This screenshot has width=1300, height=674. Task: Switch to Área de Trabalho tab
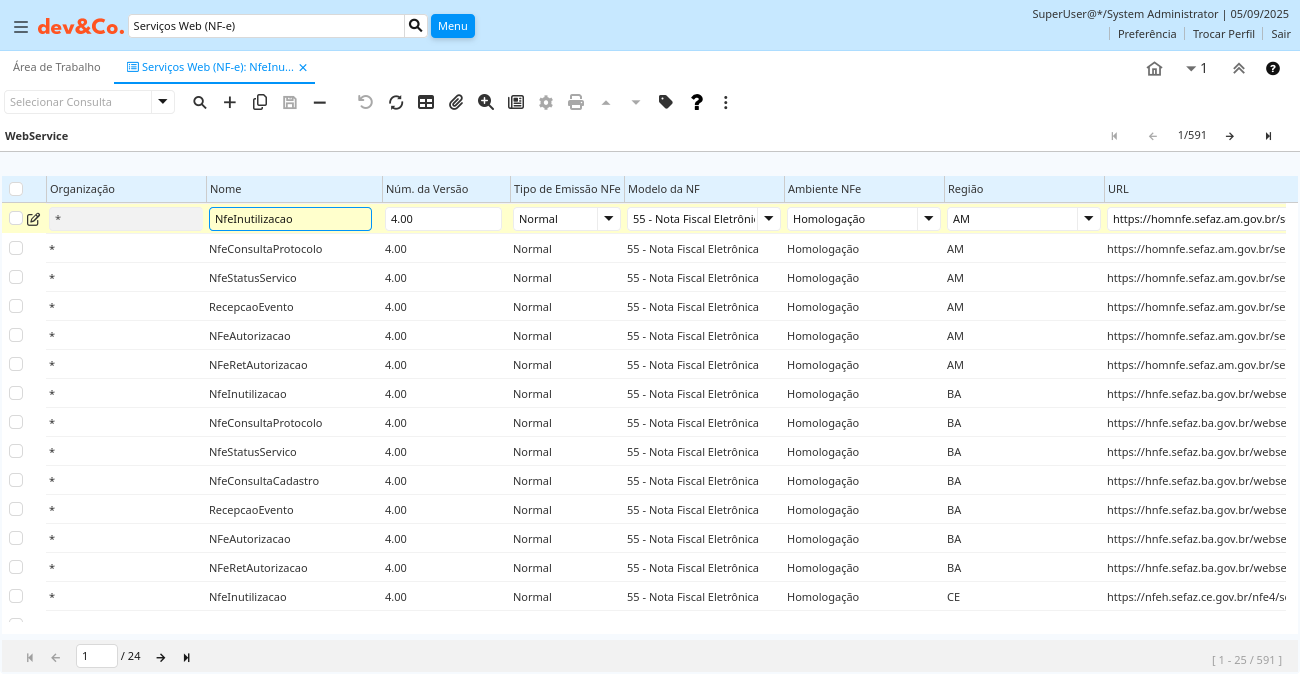click(x=57, y=67)
